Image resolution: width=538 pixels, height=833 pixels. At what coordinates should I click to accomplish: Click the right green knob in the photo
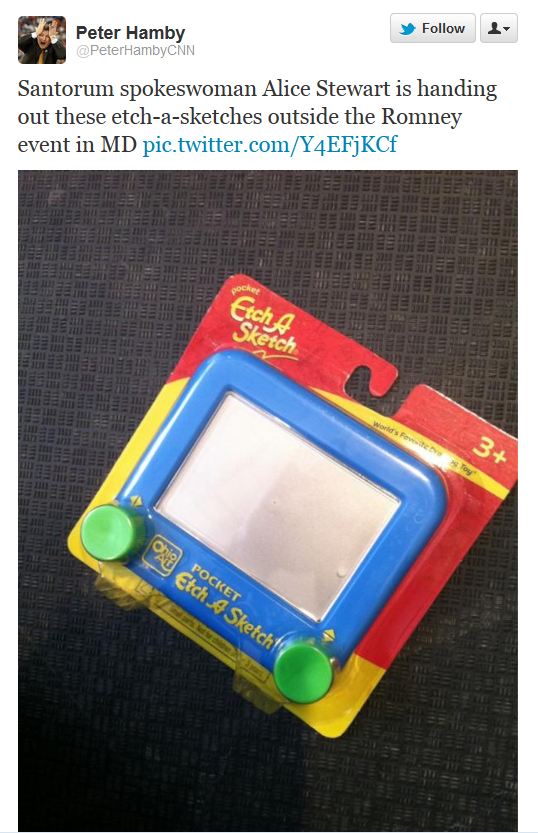pyautogui.click(x=304, y=668)
